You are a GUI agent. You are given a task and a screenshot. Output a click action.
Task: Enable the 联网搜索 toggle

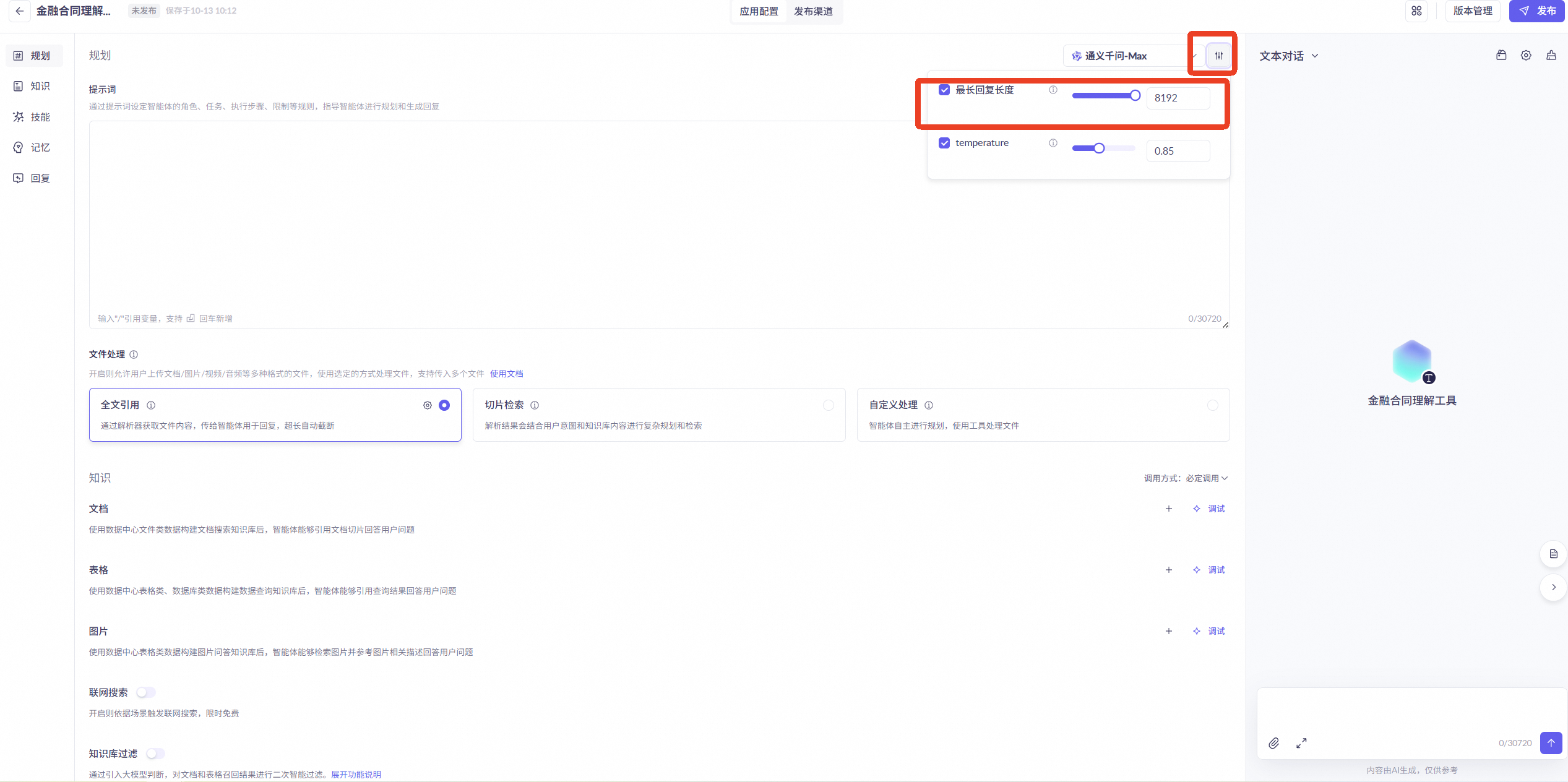point(146,692)
